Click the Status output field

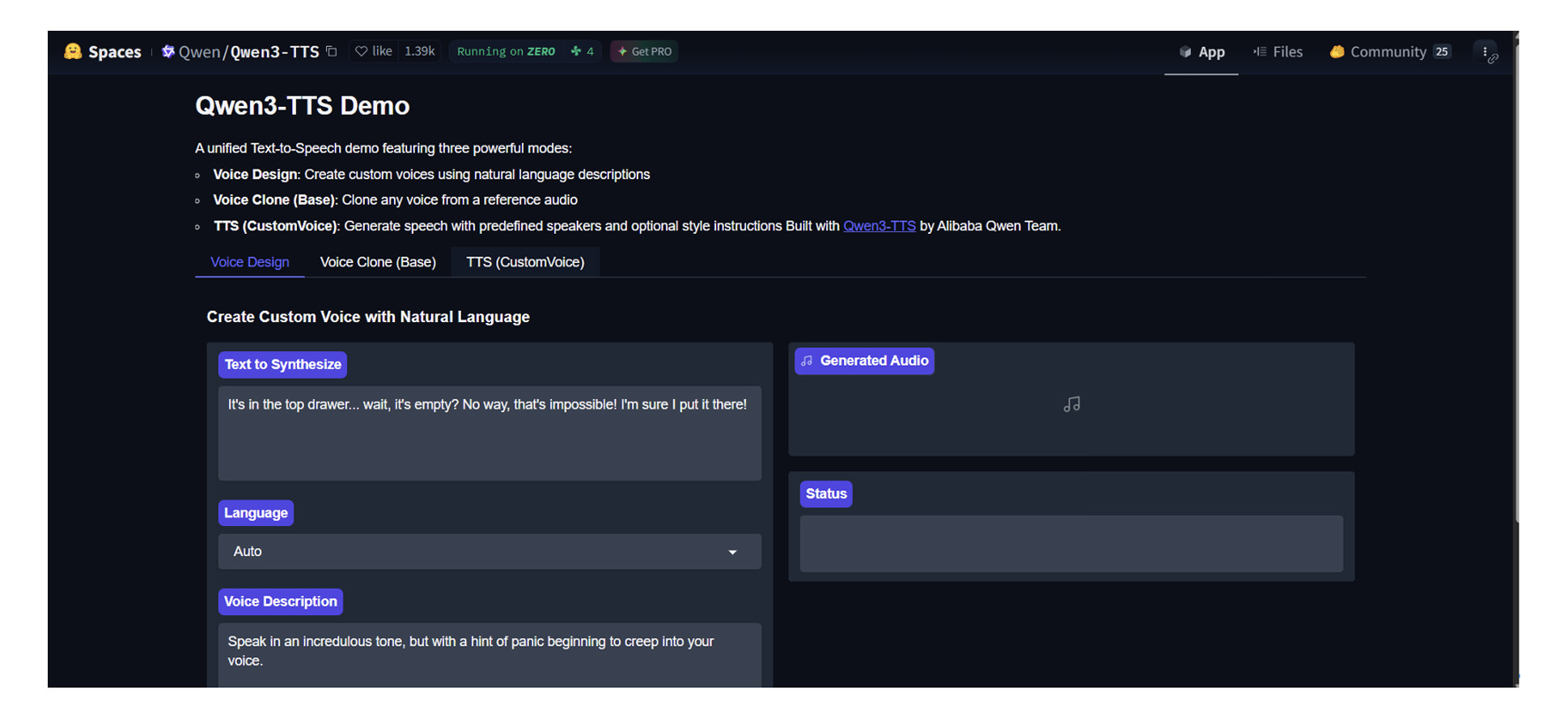coord(1071,544)
